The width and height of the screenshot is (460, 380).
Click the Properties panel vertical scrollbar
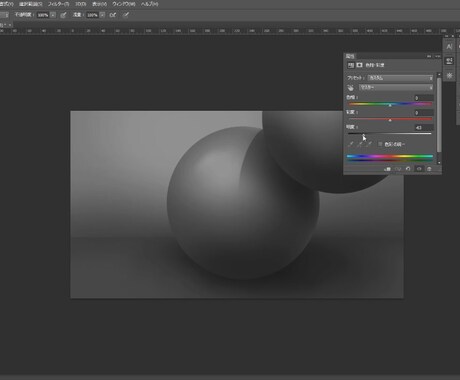click(439, 115)
